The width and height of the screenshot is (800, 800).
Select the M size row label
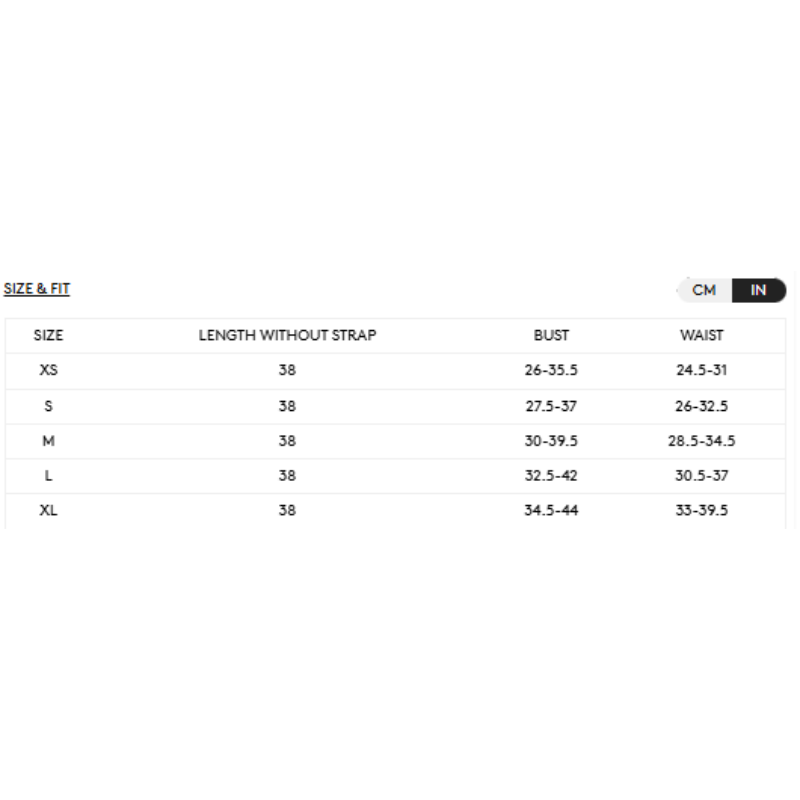(48, 441)
